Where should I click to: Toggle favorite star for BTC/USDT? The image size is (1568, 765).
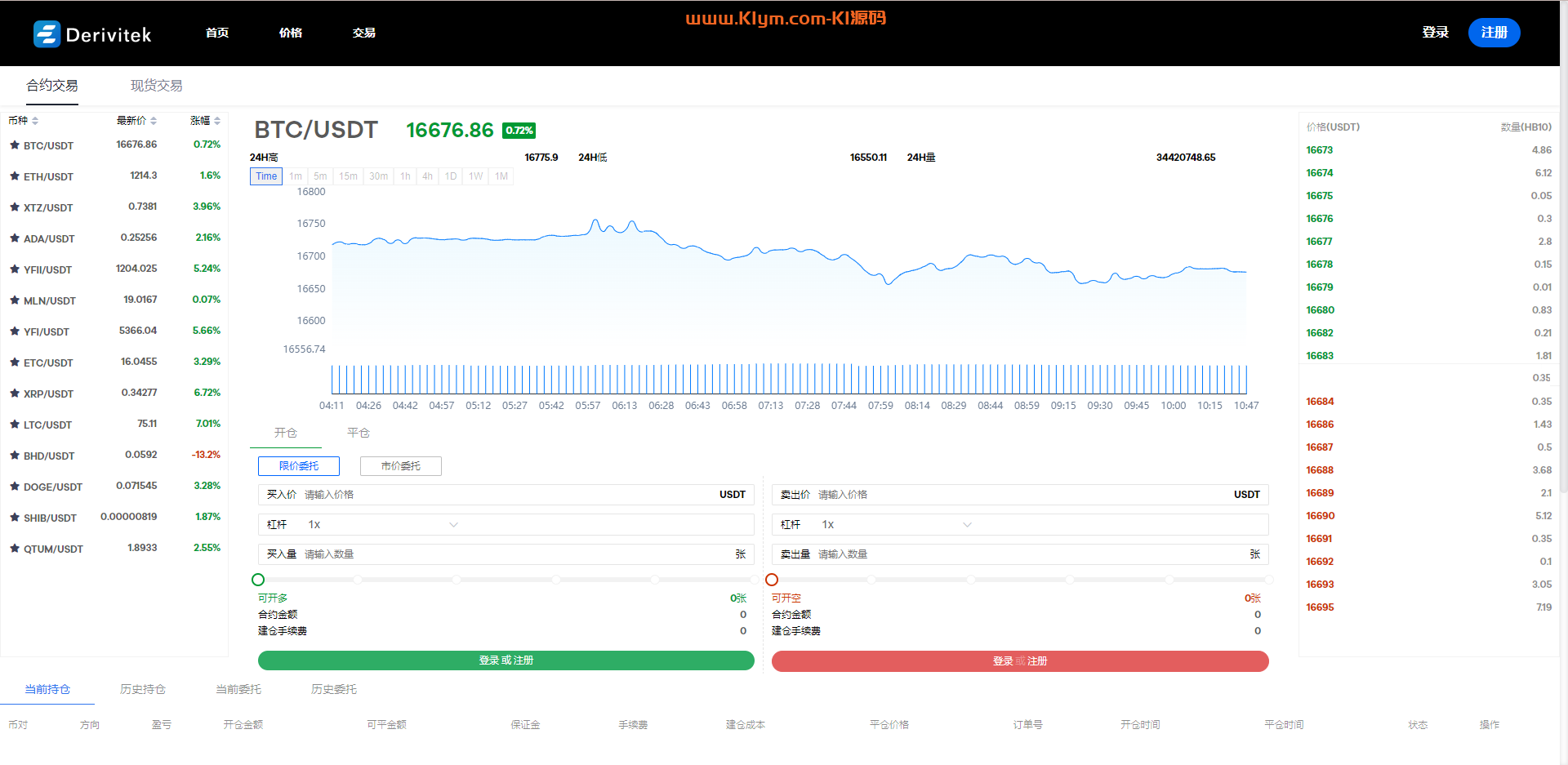coord(15,145)
